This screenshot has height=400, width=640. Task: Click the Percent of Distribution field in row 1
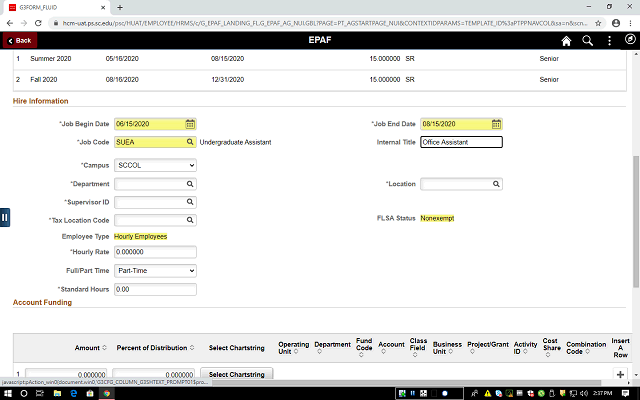[153, 374]
